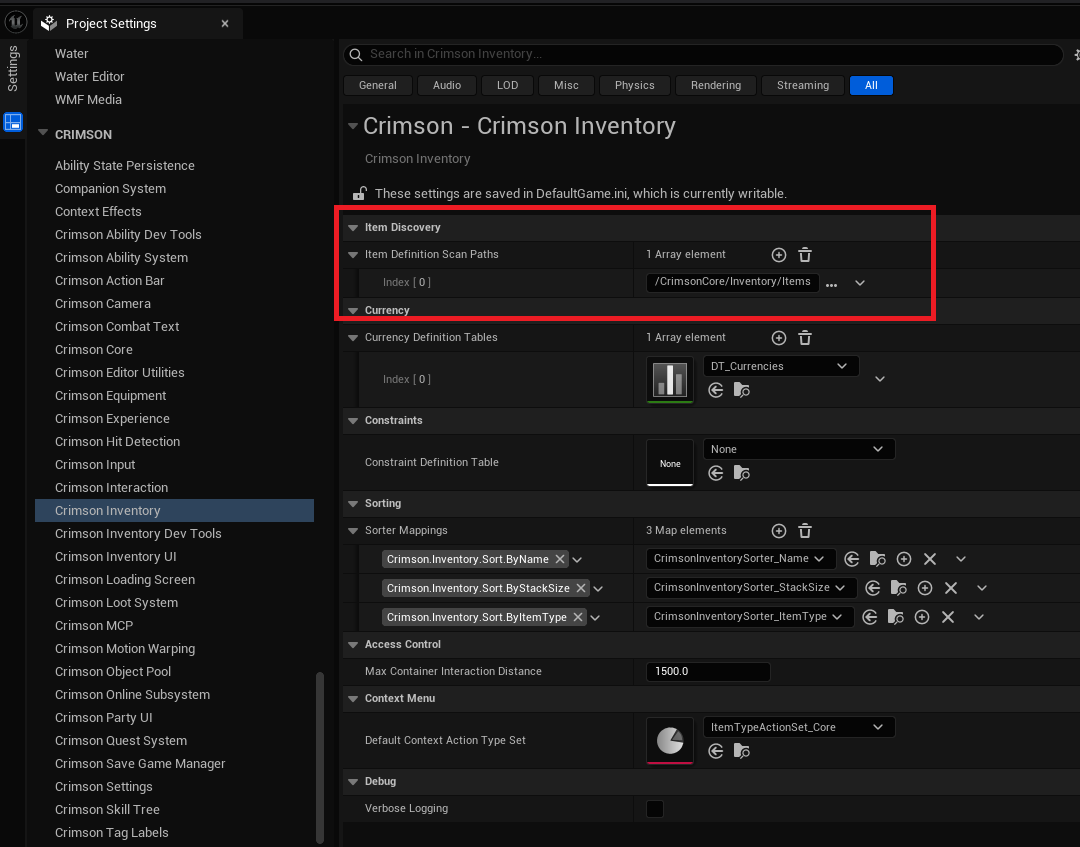The width and height of the screenshot is (1080, 847).
Task: Select the Physics filter tab
Action: pyautogui.click(x=634, y=85)
